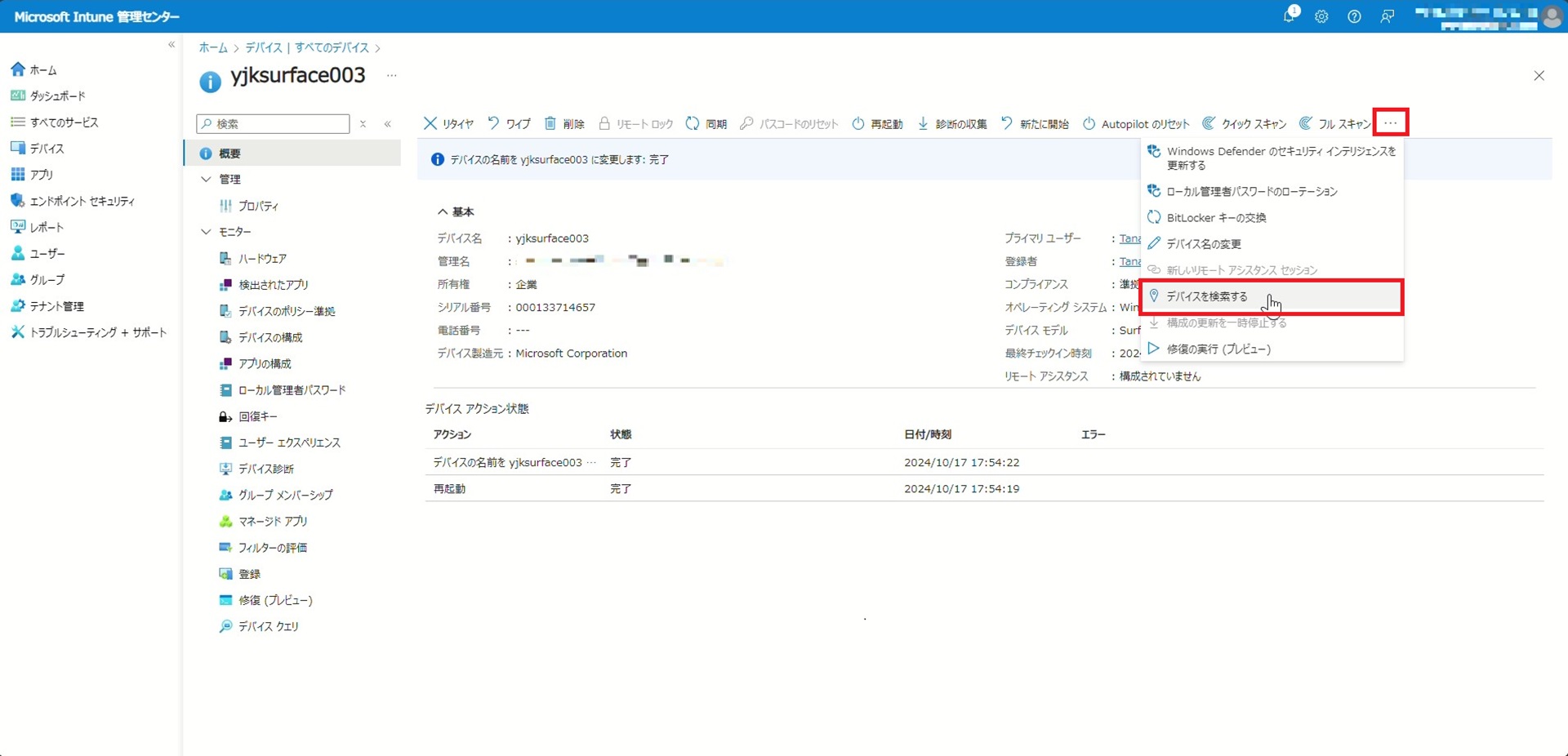The width and height of the screenshot is (1568, 756).
Task: Open ハードウェア in the resource menu
Action: [x=253, y=259]
